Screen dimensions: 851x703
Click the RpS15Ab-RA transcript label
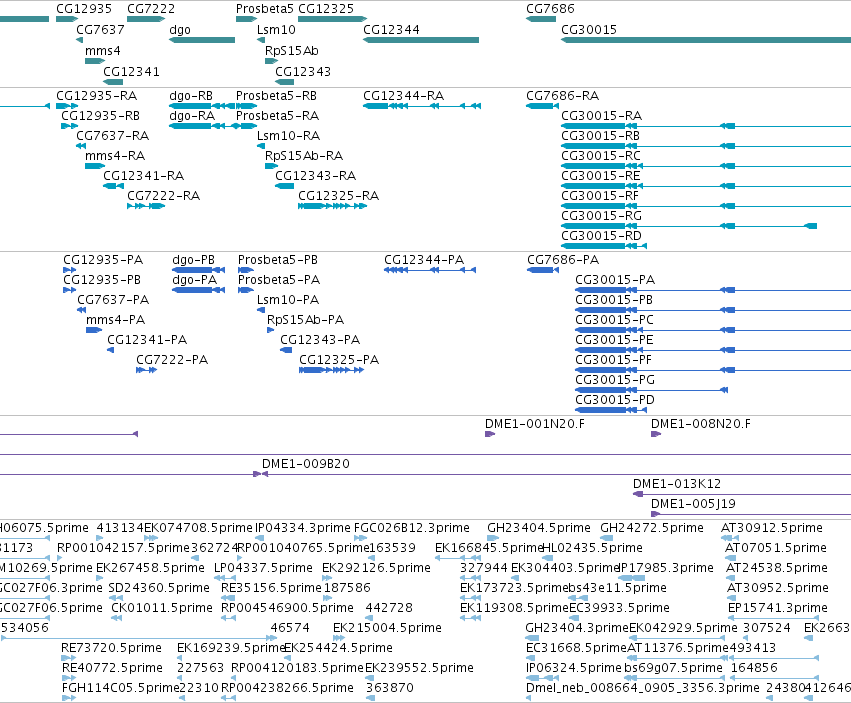coord(304,156)
